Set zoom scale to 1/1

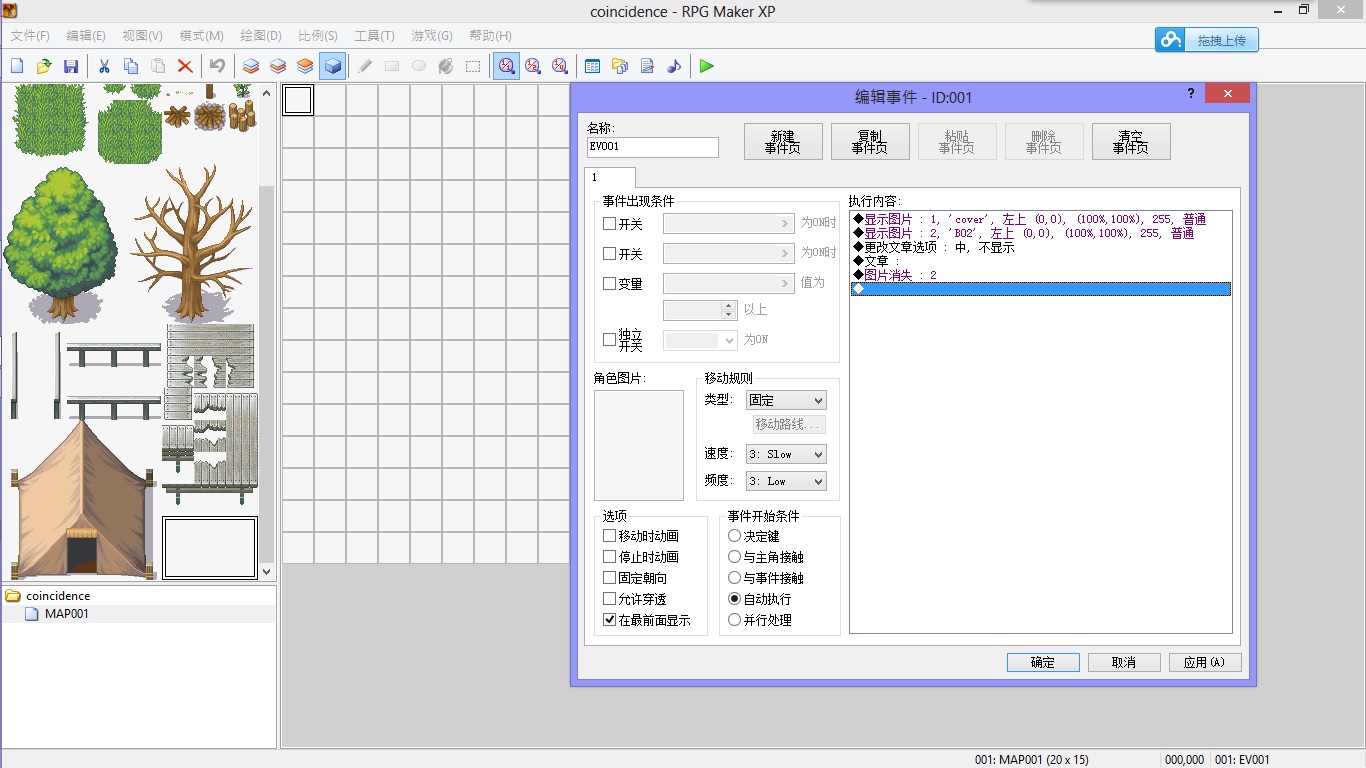point(506,66)
